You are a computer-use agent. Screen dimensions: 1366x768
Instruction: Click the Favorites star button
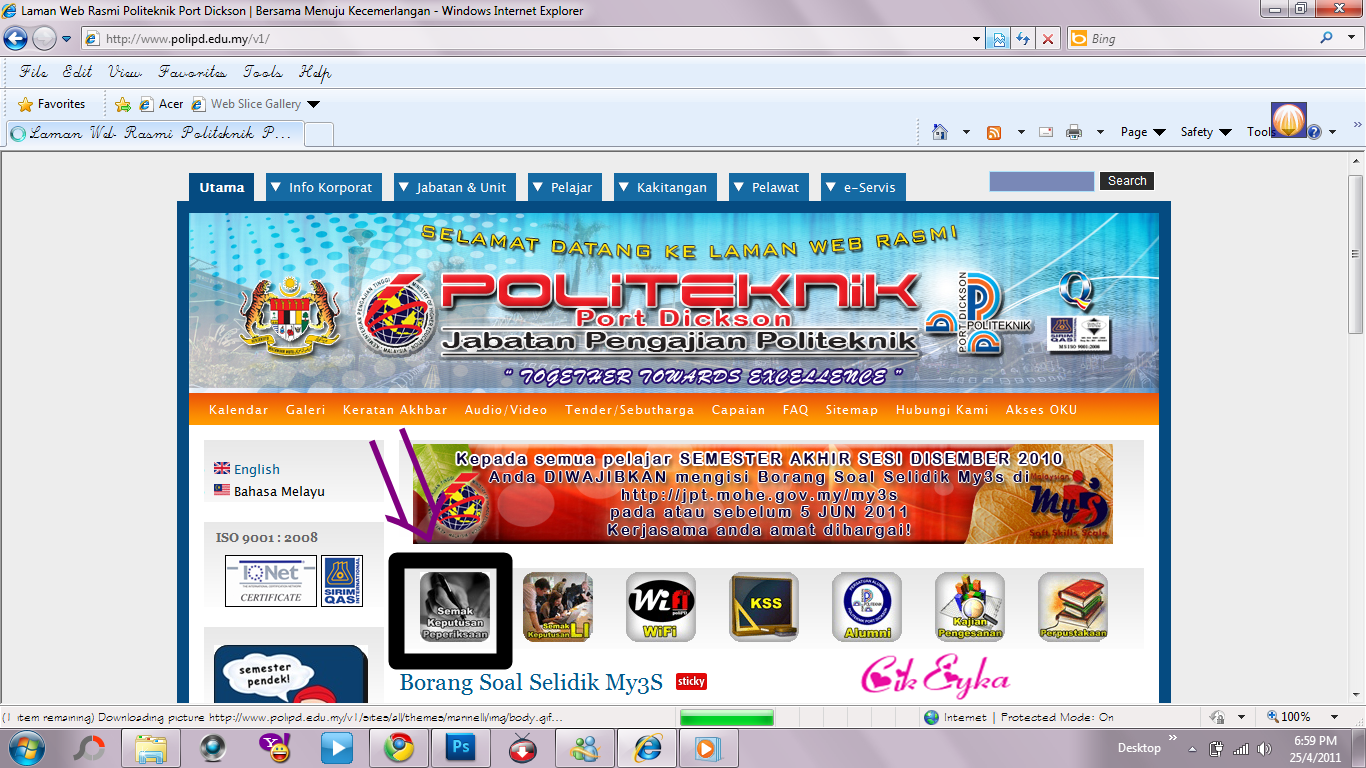(52, 104)
